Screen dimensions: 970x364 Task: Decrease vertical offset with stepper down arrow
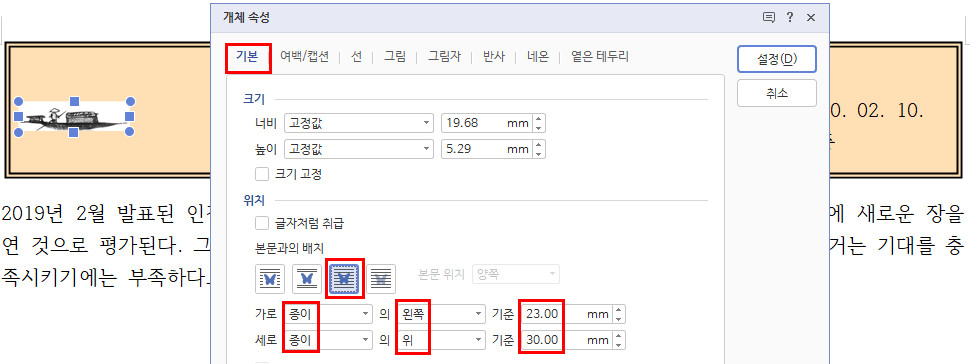619,345
